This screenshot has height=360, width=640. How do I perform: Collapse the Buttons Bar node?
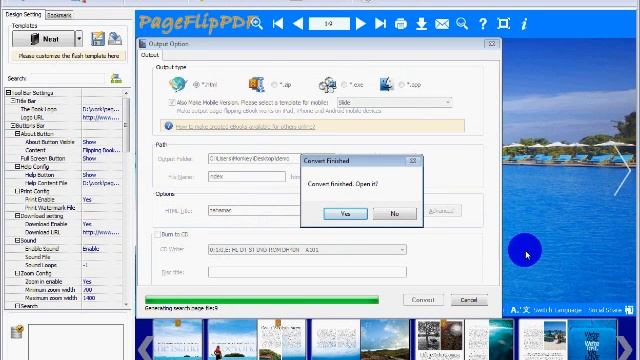[x=13, y=125]
